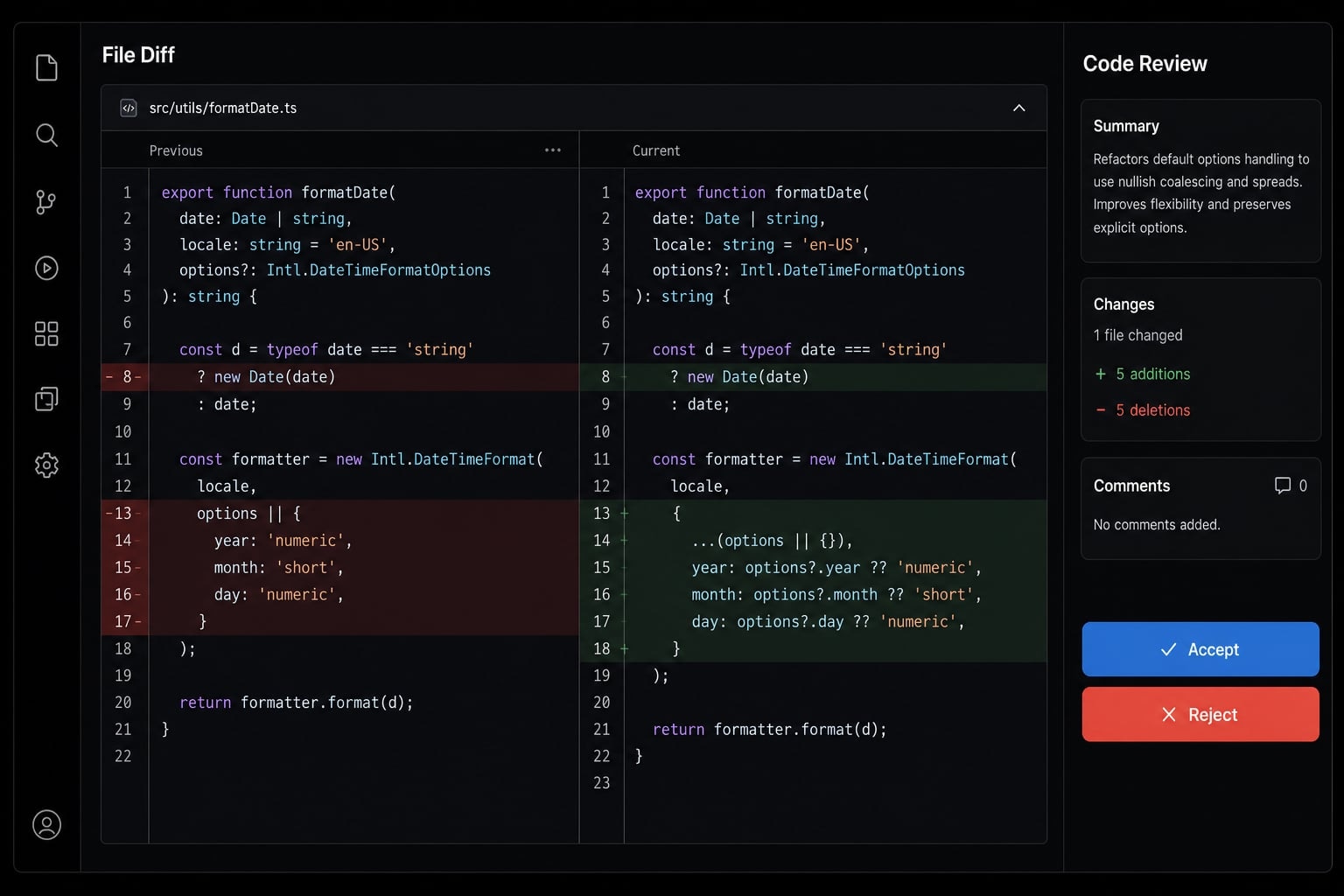Click deleted line 13 'options || {' in Previous

[248, 514]
